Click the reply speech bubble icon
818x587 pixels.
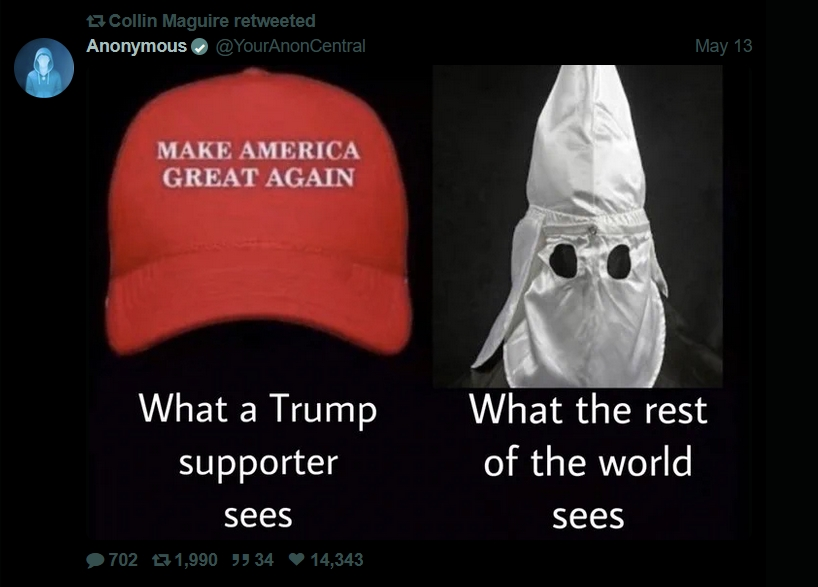[95, 560]
